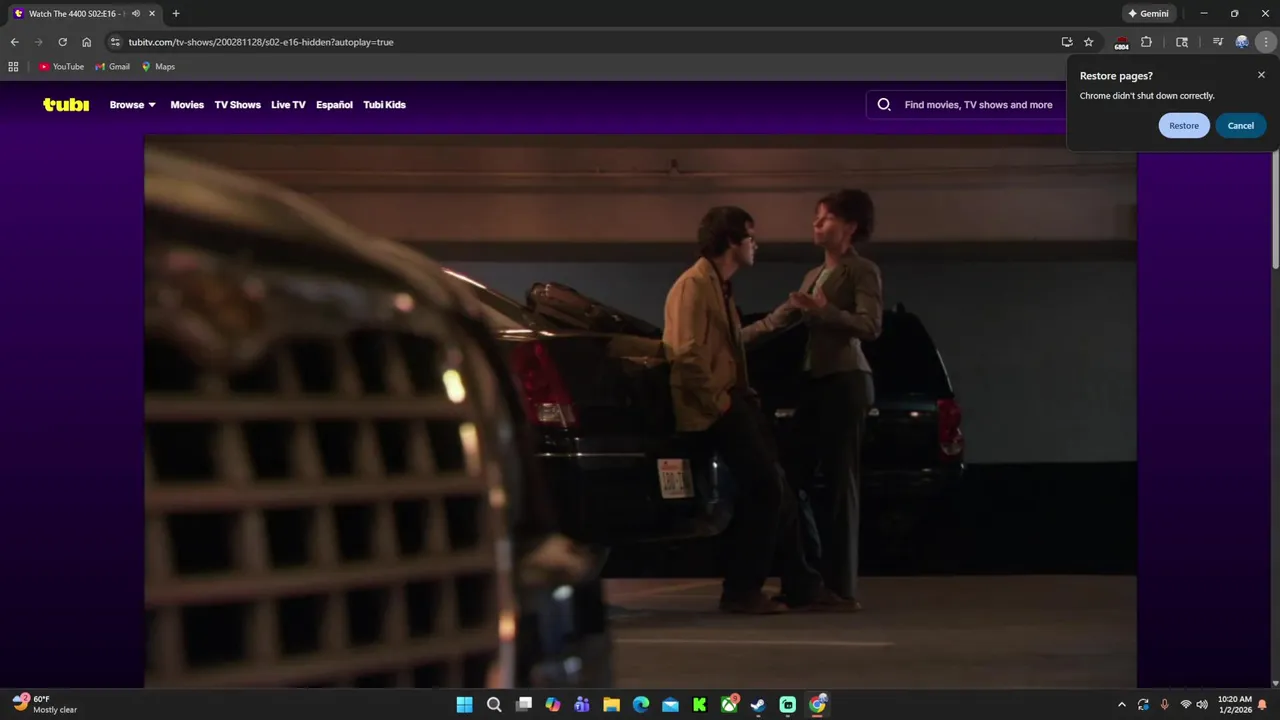Open the Chrome profile avatar
This screenshot has height=720, width=1280.
point(1242,42)
